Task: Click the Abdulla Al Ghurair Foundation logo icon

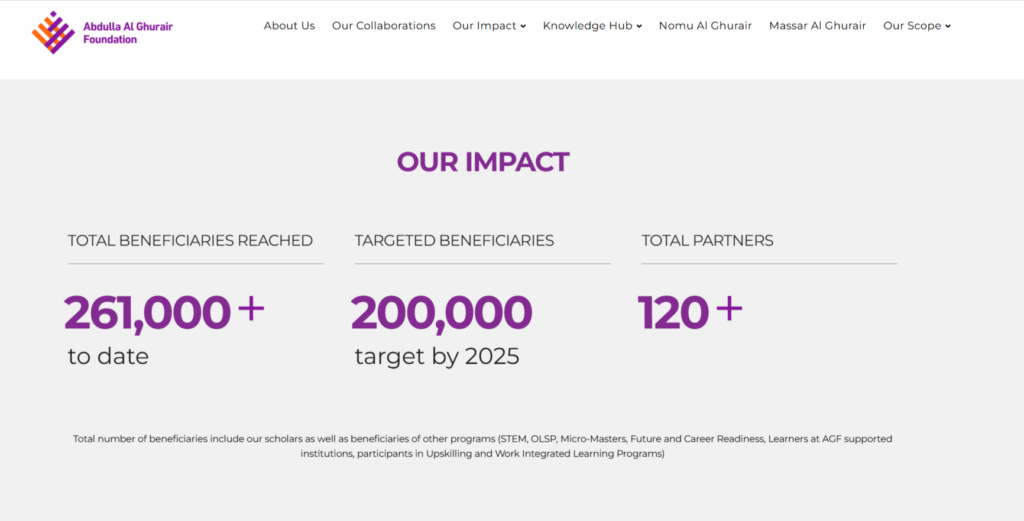Action: click(x=53, y=32)
